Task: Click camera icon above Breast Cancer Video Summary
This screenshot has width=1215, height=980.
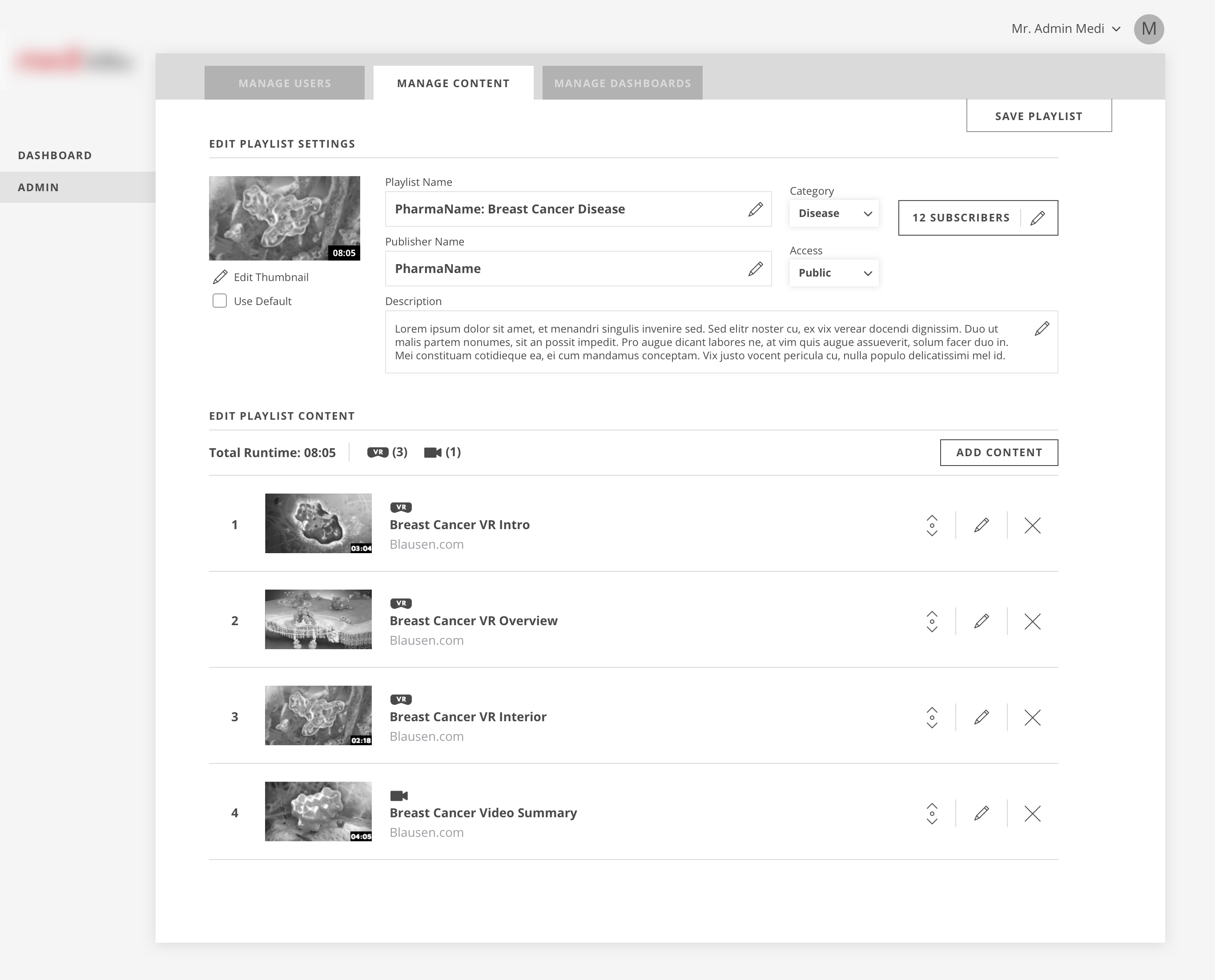Action: [398, 796]
